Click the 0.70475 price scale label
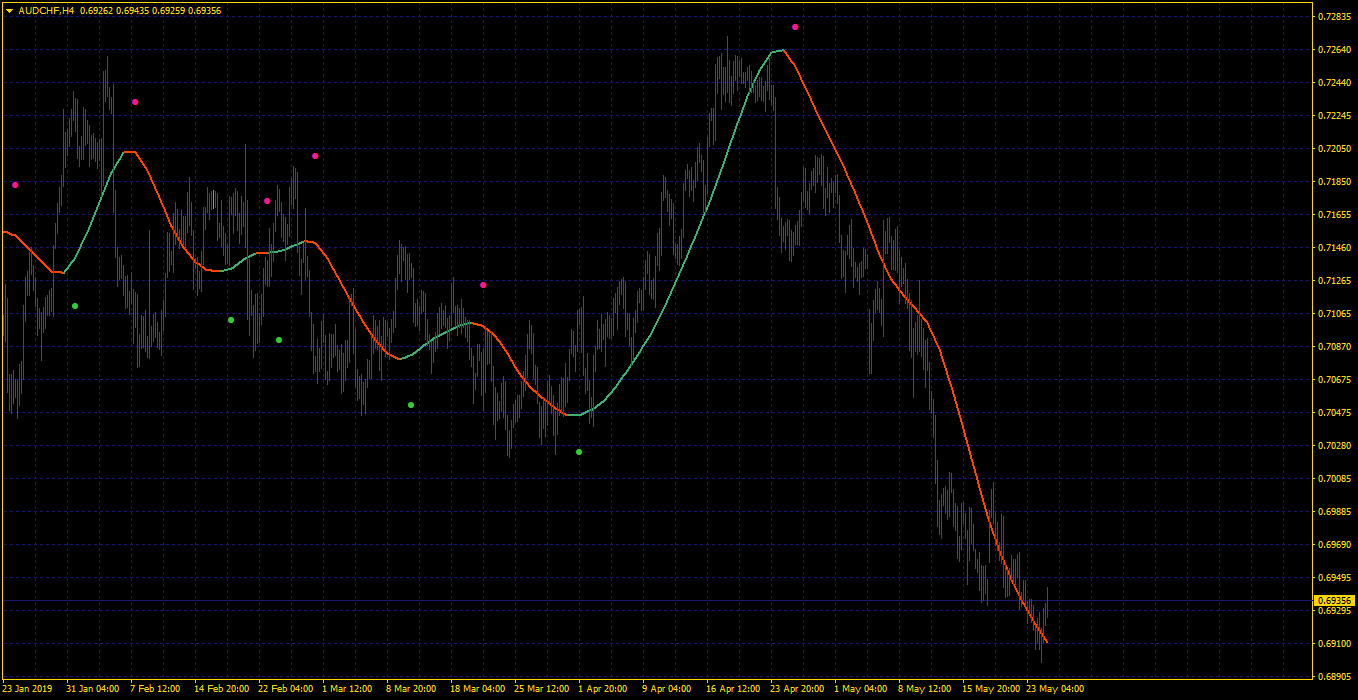Screen dimensions: 1358x700 pos(1335,413)
